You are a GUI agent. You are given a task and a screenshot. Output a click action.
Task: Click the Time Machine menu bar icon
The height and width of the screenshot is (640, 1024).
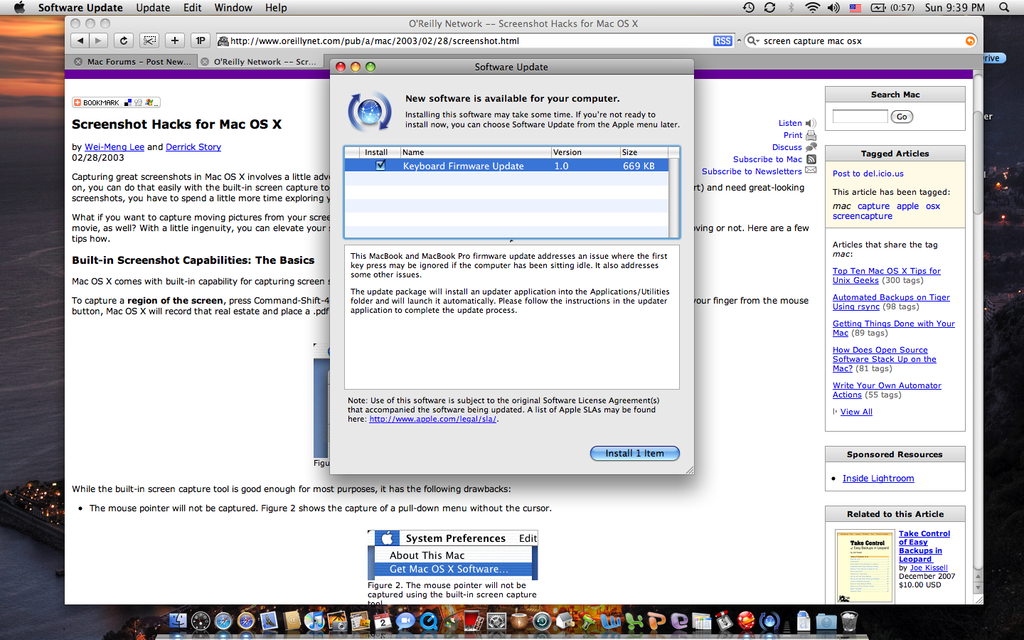tap(748, 7)
